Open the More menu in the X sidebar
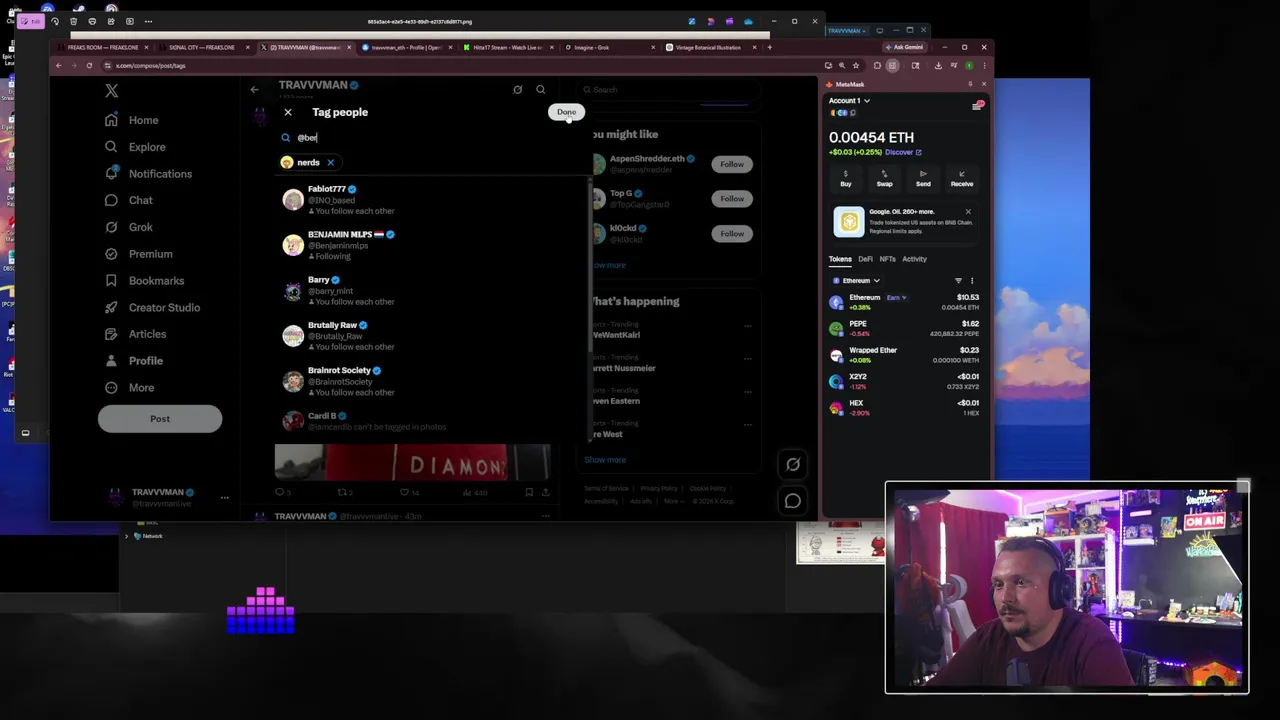This screenshot has height=720, width=1280. point(130,388)
